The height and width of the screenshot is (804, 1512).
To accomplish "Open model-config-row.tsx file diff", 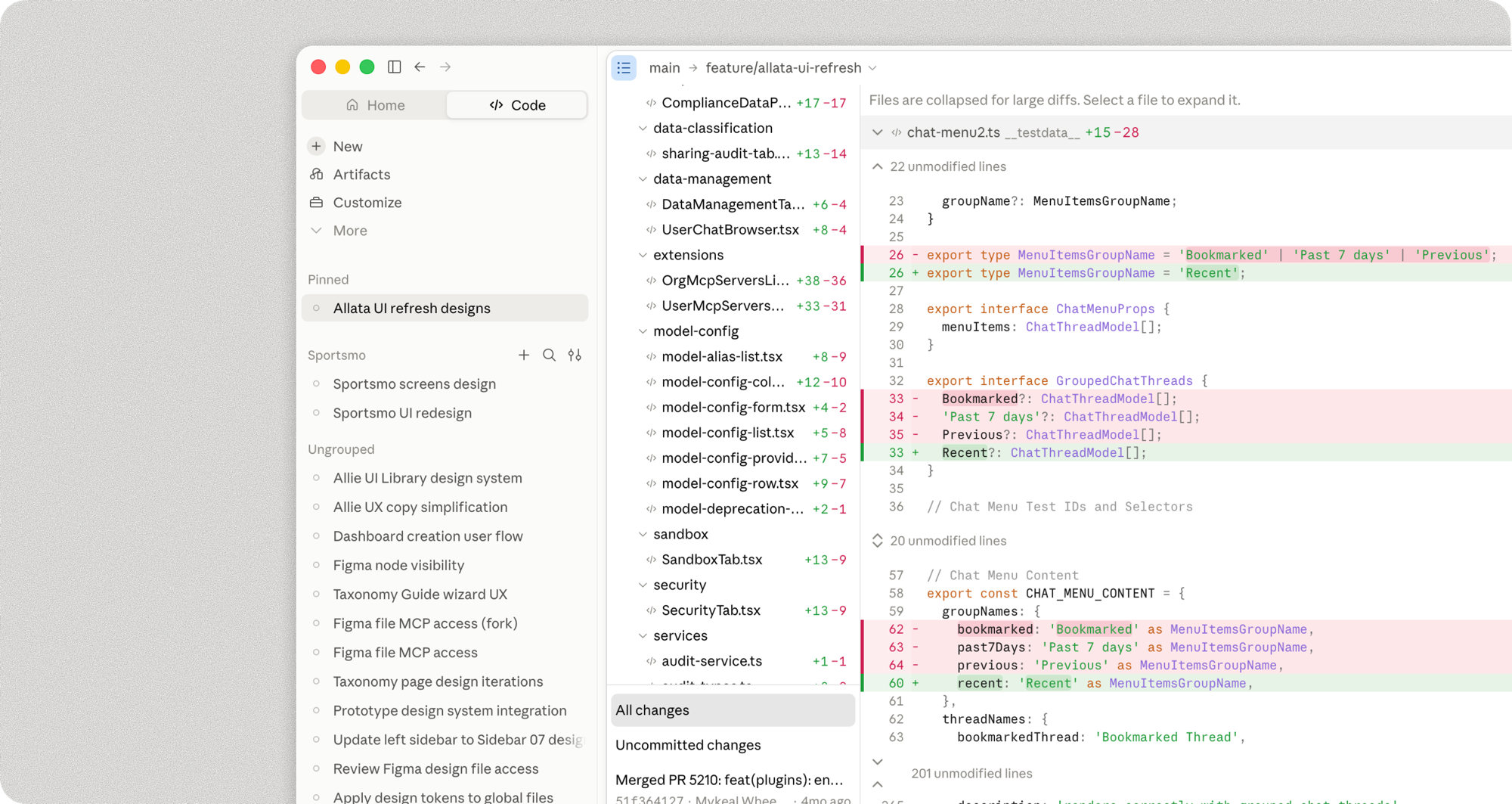I will pos(745,483).
